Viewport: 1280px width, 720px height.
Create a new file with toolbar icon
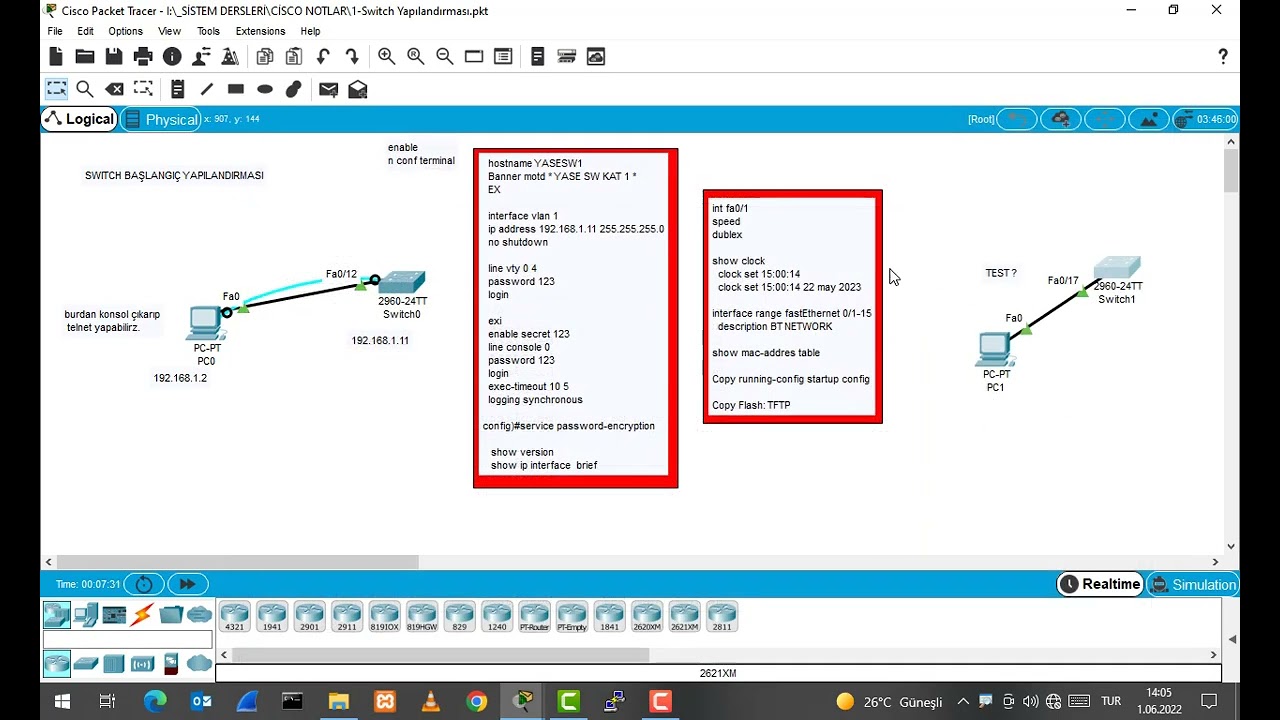[56, 57]
